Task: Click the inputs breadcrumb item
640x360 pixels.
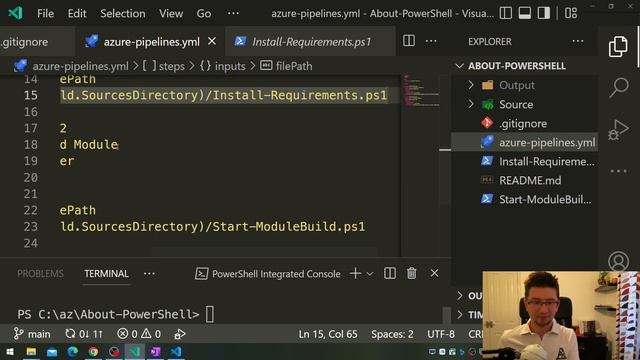Action: point(223,66)
